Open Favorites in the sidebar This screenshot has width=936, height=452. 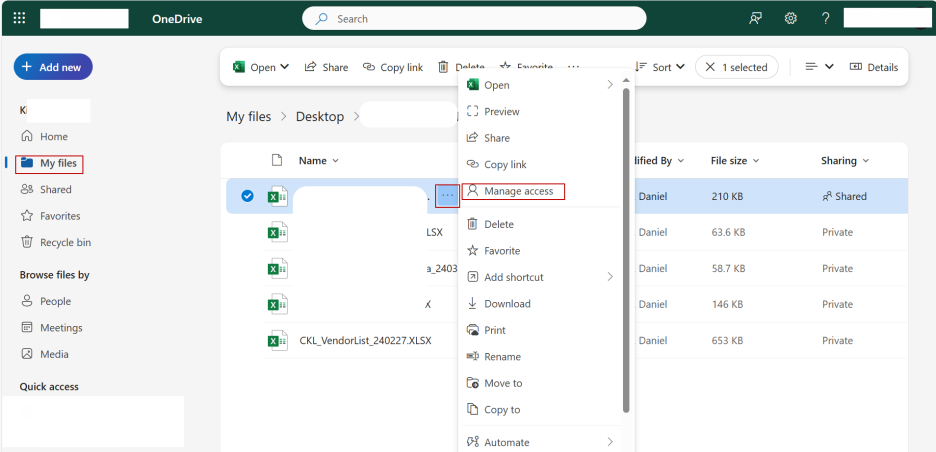coord(50,216)
